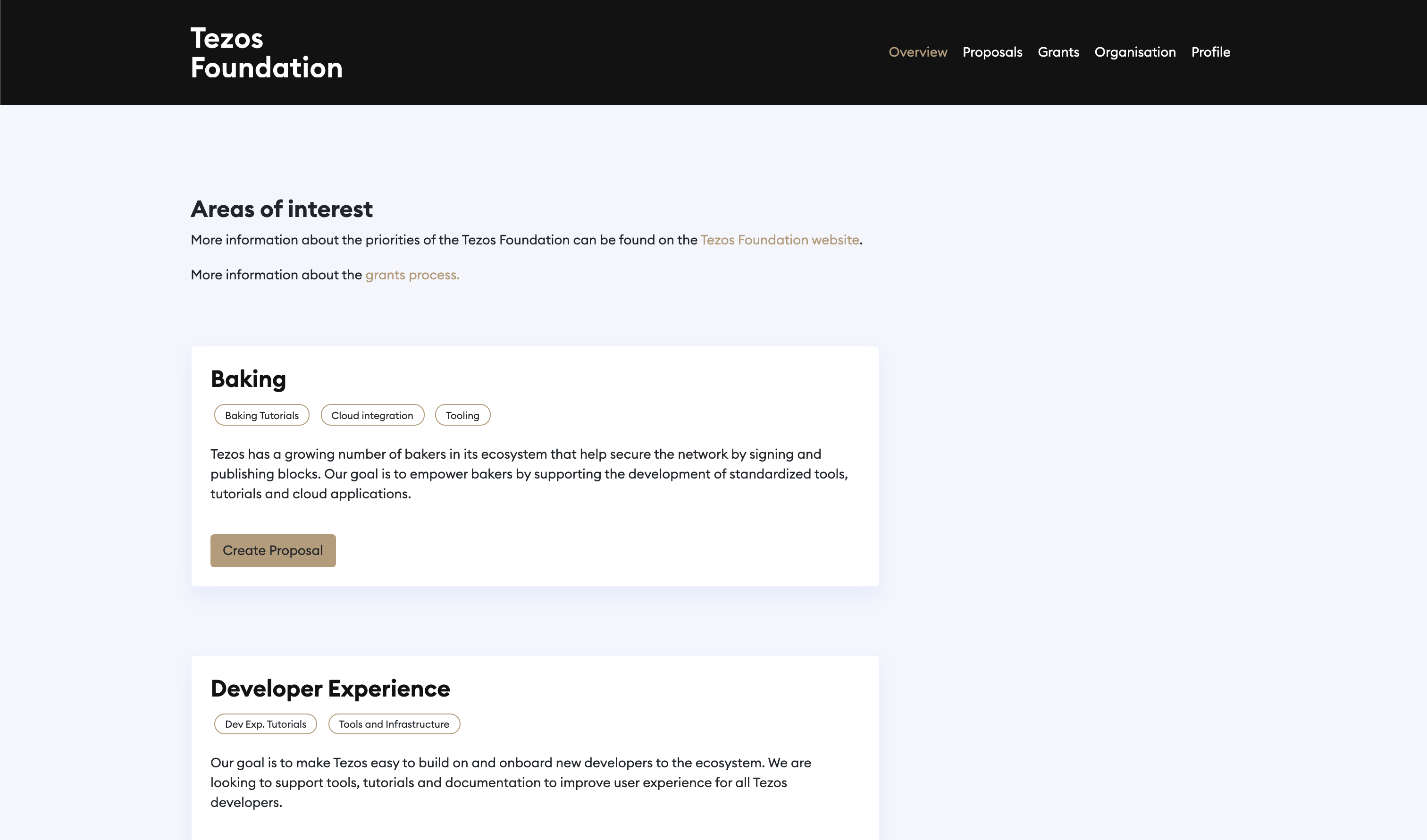Select the Dev Exp. Tutorials tag
This screenshot has width=1427, height=840.
coord(265,724)
